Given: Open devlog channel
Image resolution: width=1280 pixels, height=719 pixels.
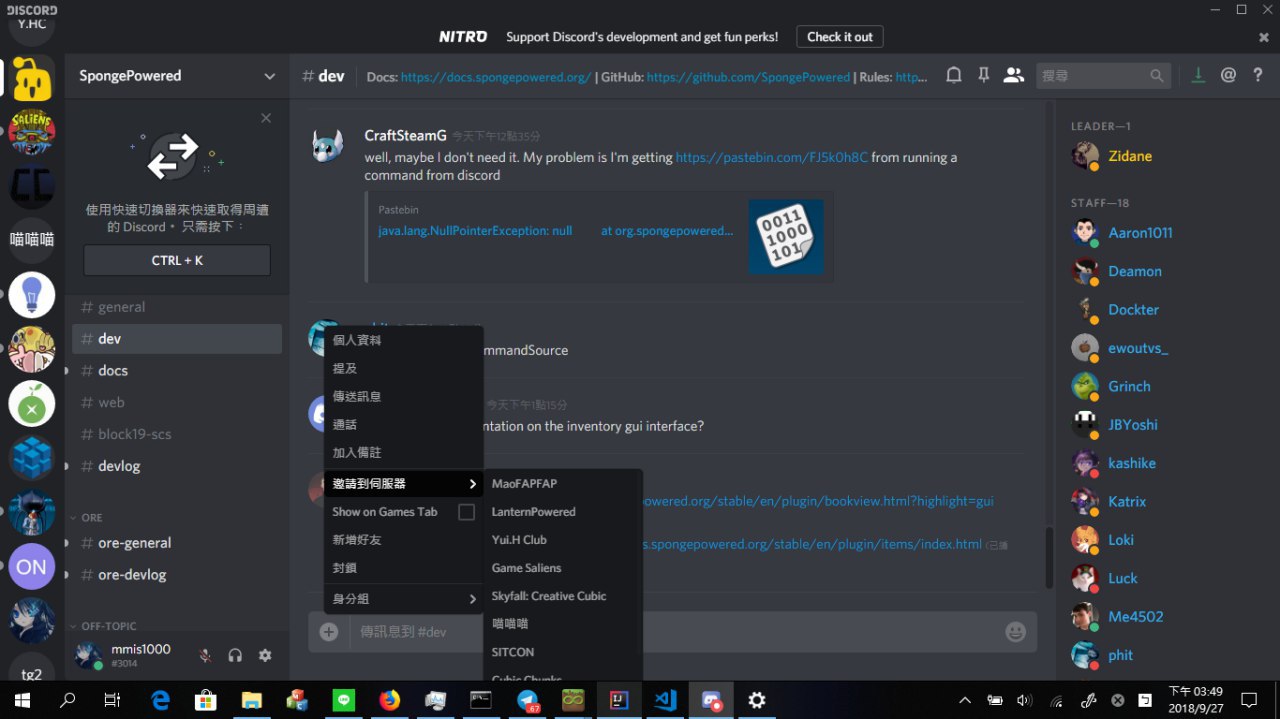Looking at the screenshot, I should [x=177, y=466].
